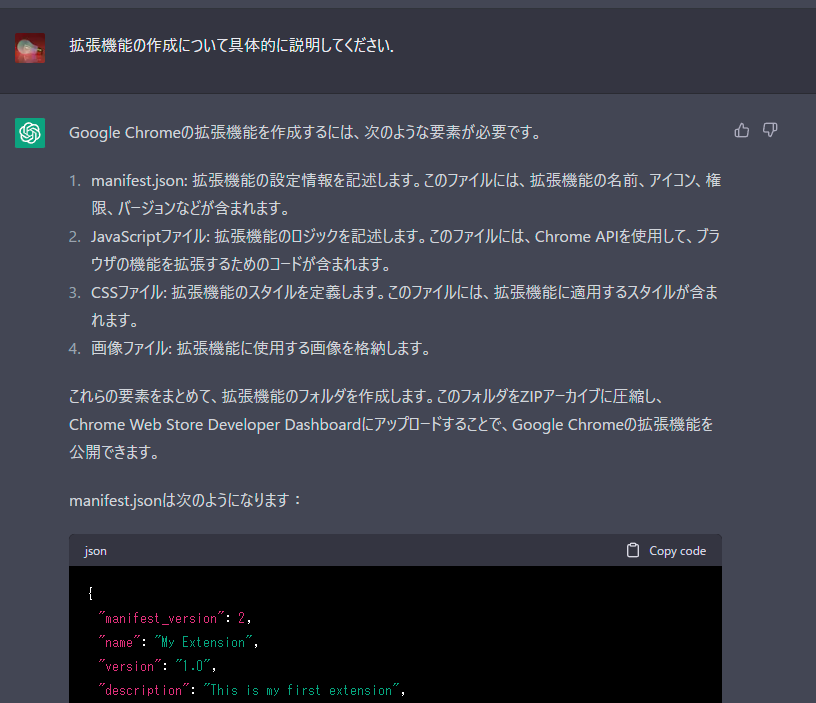Image resolution: width=816 pixels, height=703 pixels.
Task: Click the description line of the manifest code
Action: point(250,689)
